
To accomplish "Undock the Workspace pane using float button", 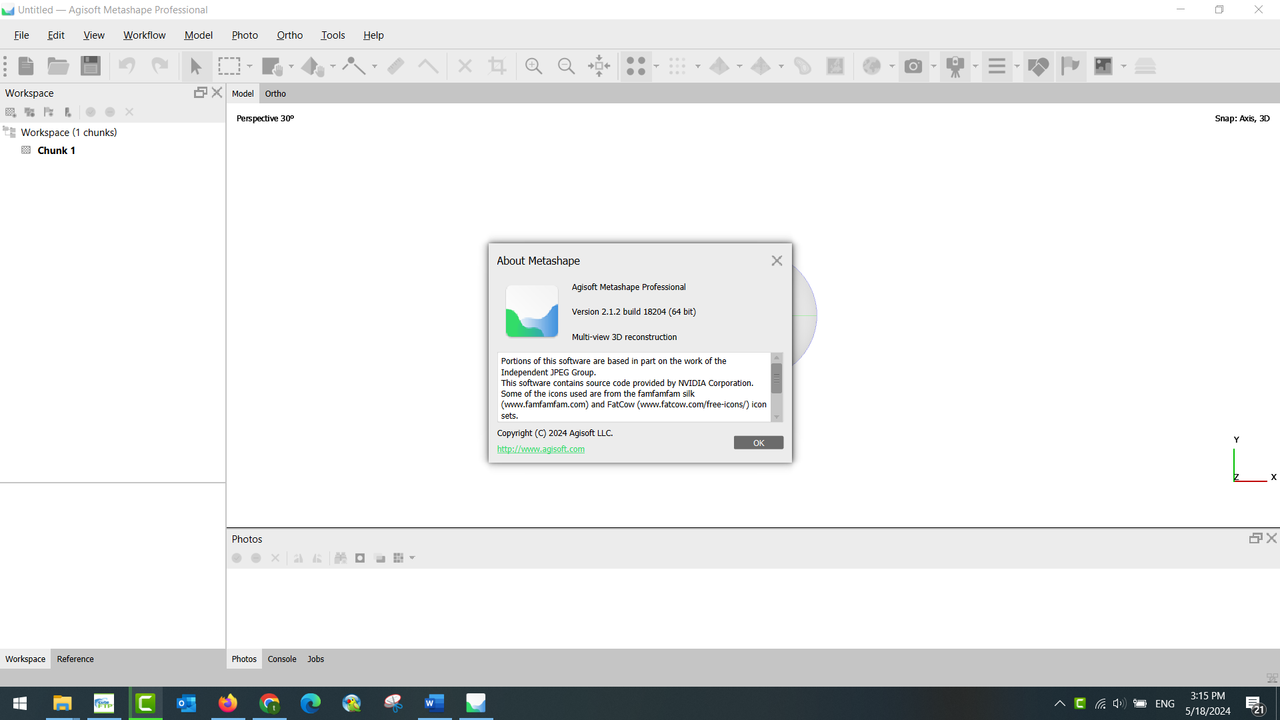I will click(200, 92).
